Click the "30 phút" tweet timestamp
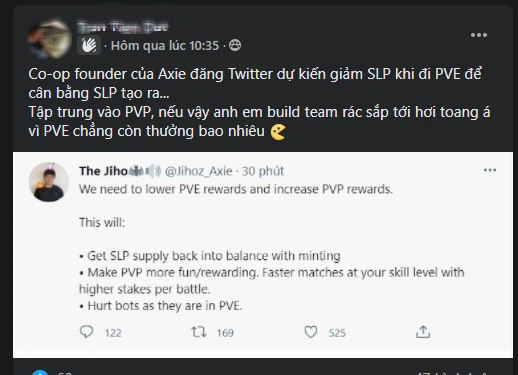The image size is (518, 375). click(x=263, y=171)
